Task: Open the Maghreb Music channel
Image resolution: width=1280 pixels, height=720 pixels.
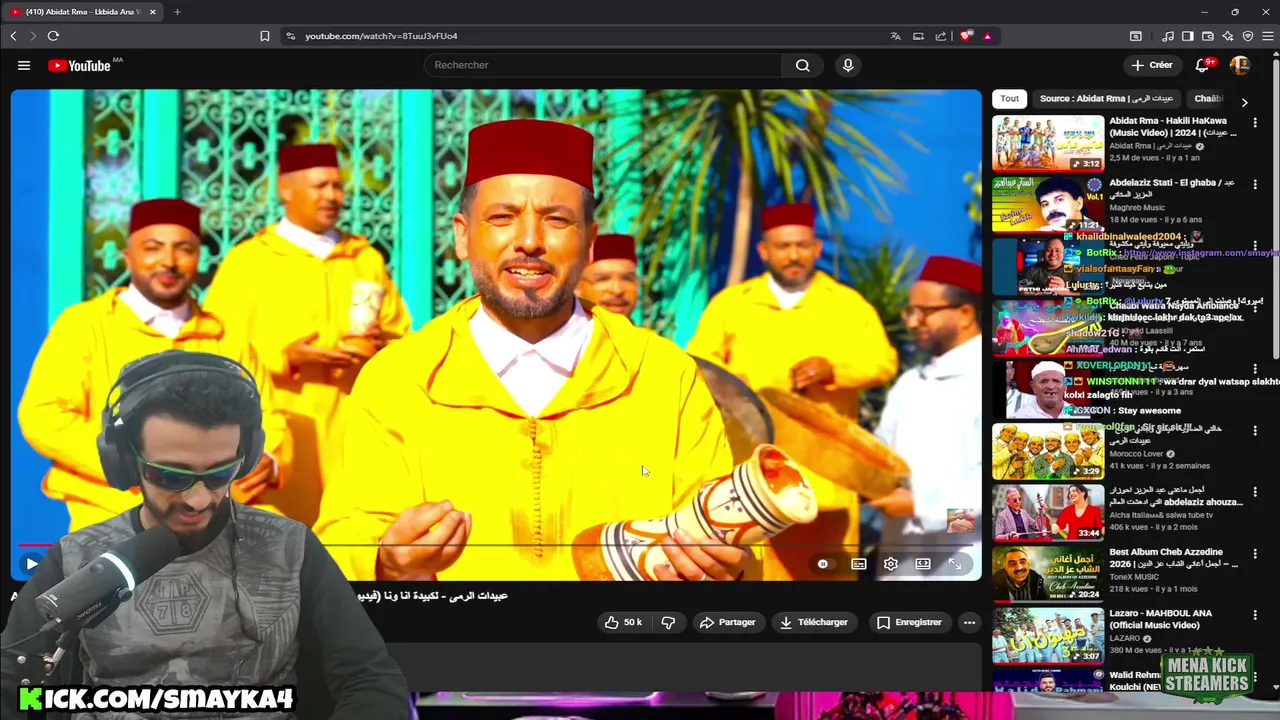Action: pos(1137,208)
